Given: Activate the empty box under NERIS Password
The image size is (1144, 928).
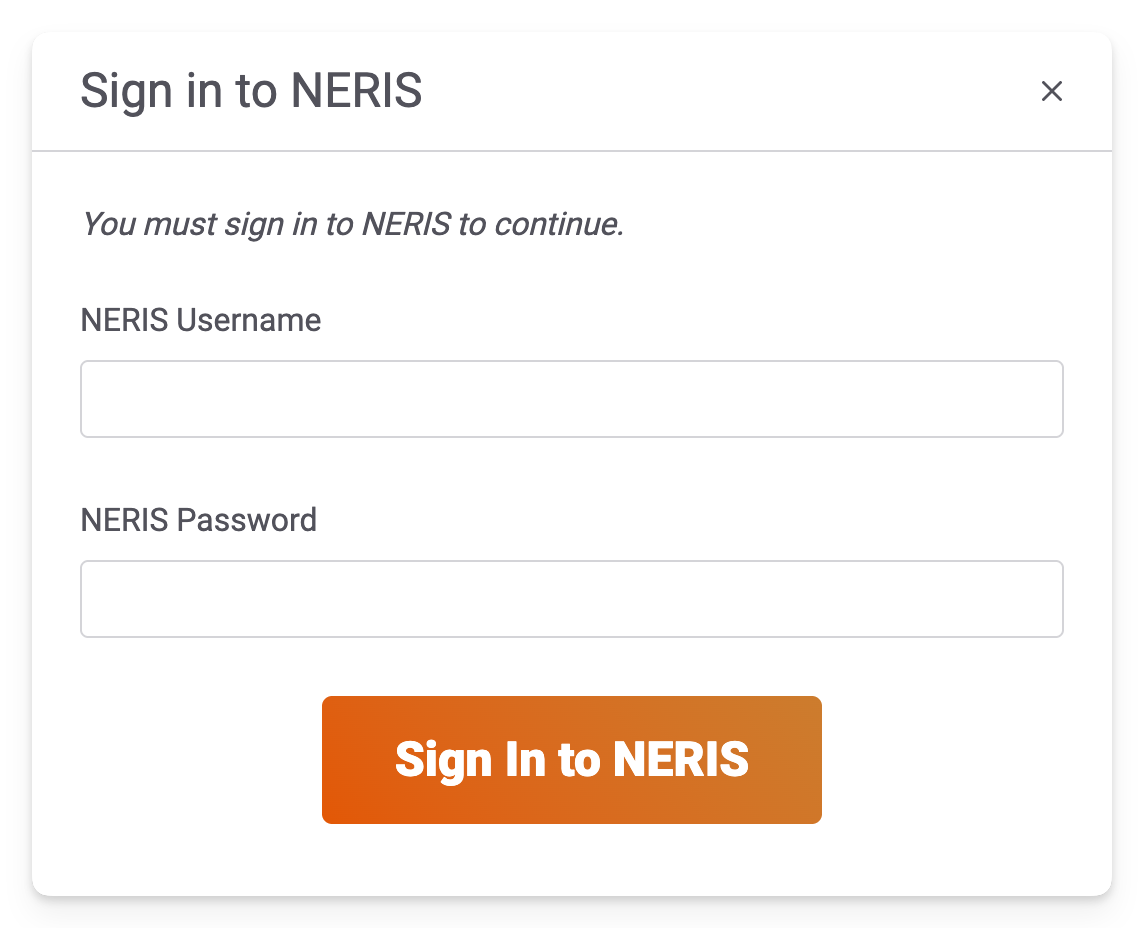Looking at the screenshot, I should click(x=571, y=599).
